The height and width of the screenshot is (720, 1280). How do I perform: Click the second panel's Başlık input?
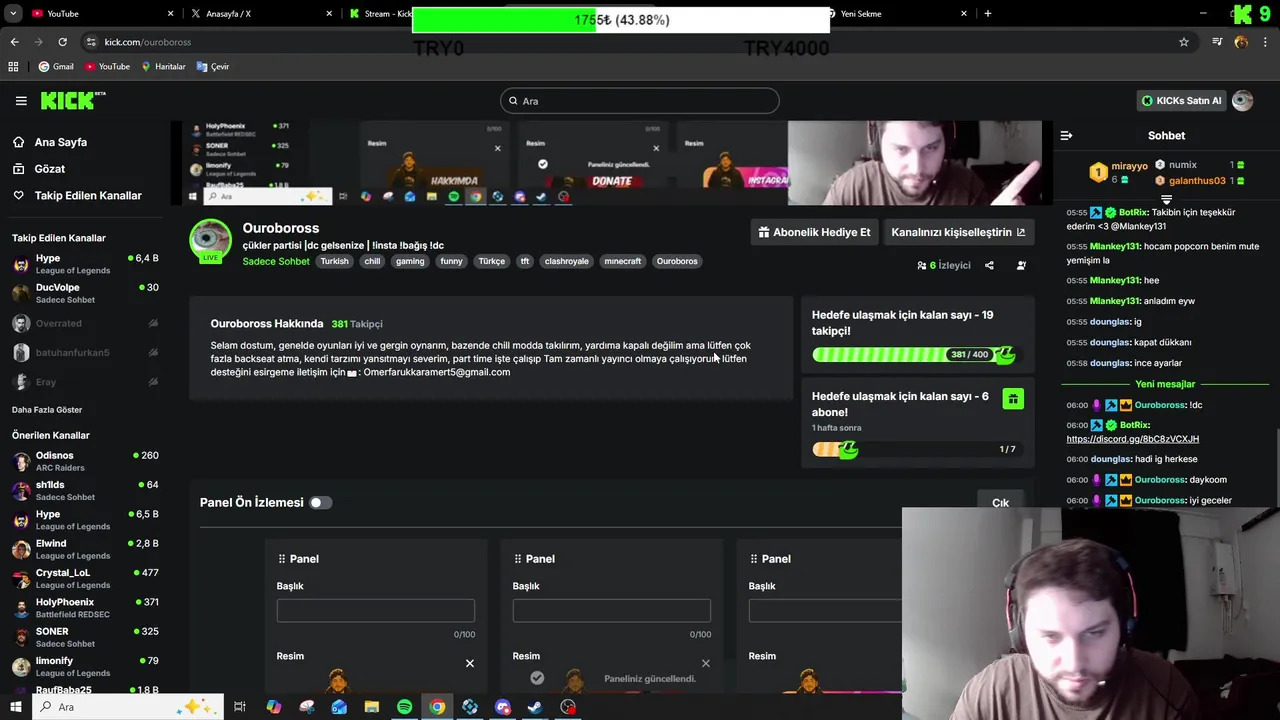click(x=612, y=611)
